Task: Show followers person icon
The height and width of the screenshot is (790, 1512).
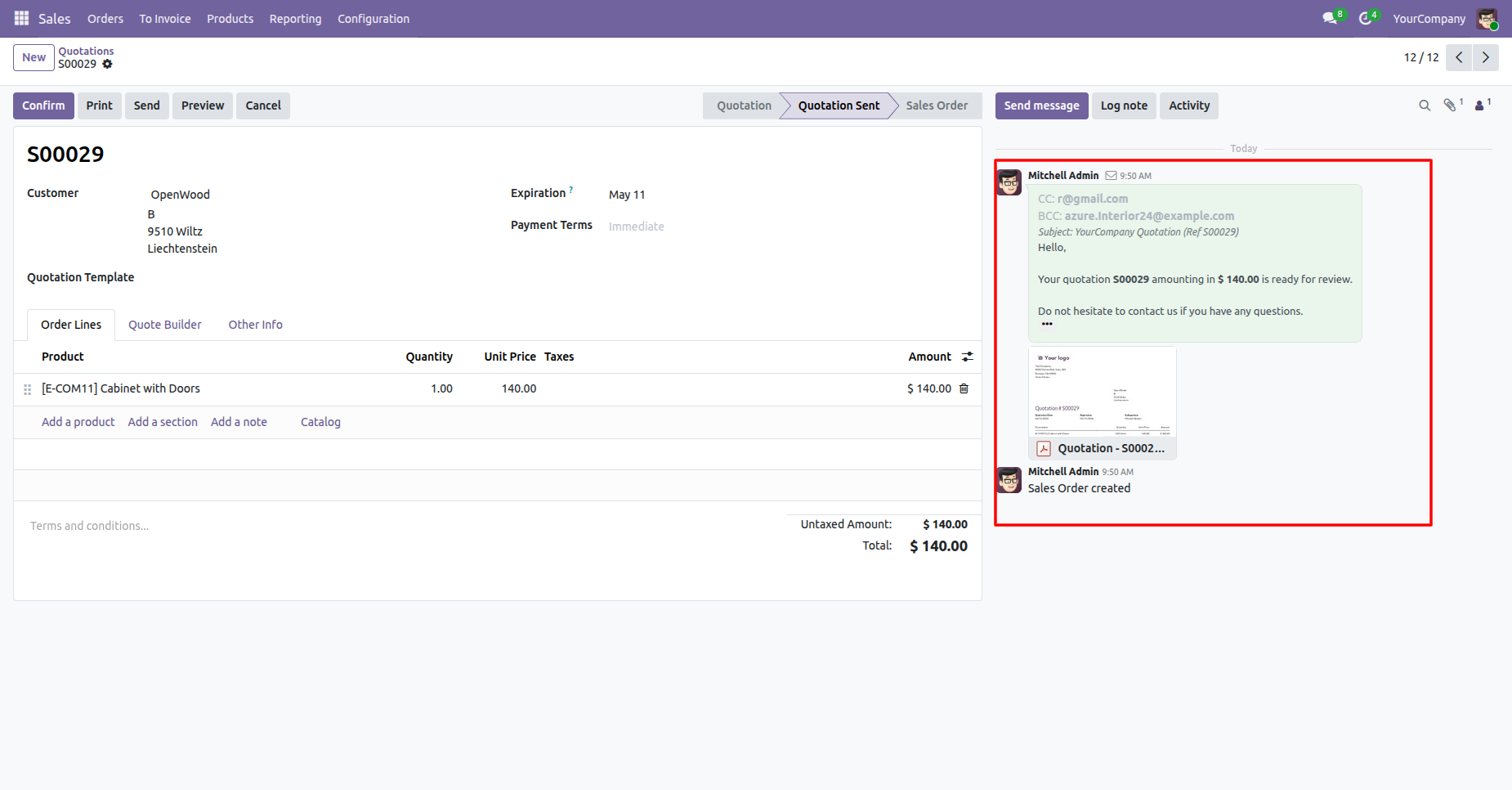Action: [x=1479, y=105]
